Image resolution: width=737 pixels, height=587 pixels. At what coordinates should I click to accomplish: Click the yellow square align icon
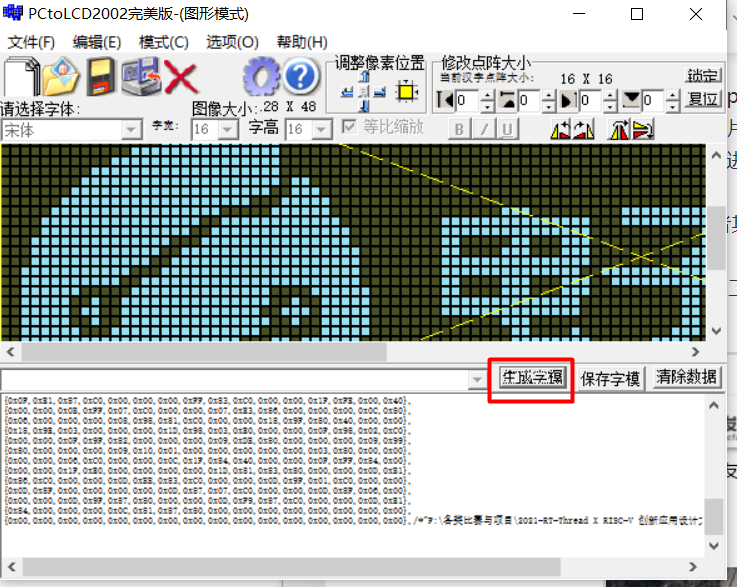(x=407, y=91)
